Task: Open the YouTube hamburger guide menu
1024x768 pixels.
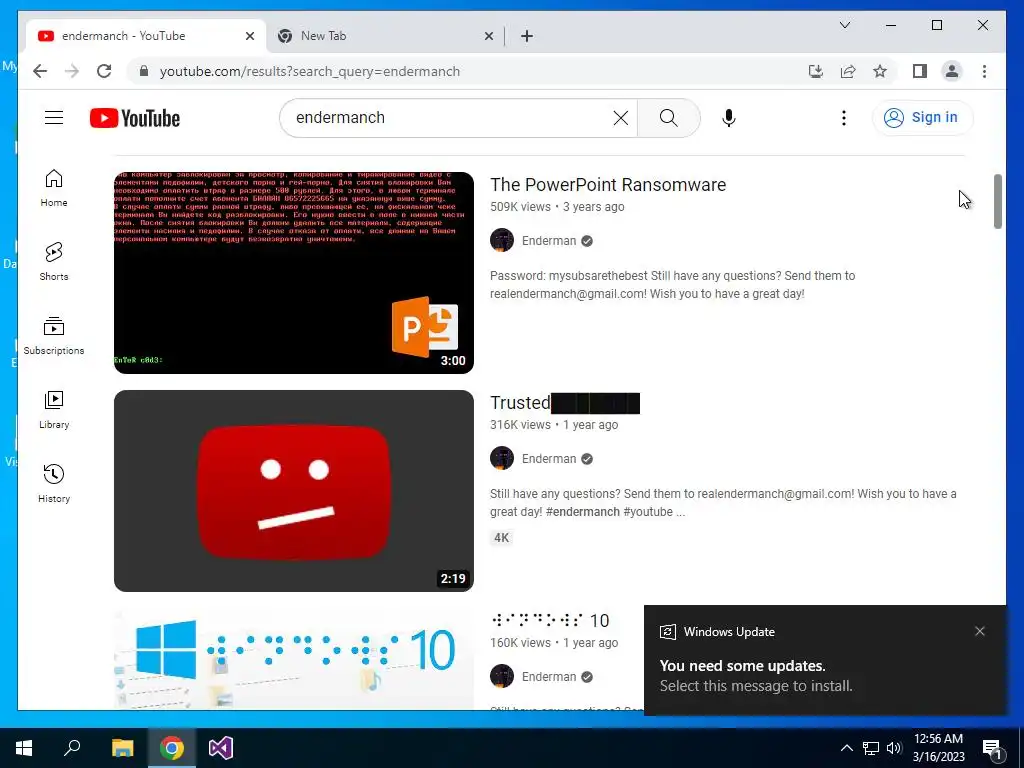Action: point(54,118)
